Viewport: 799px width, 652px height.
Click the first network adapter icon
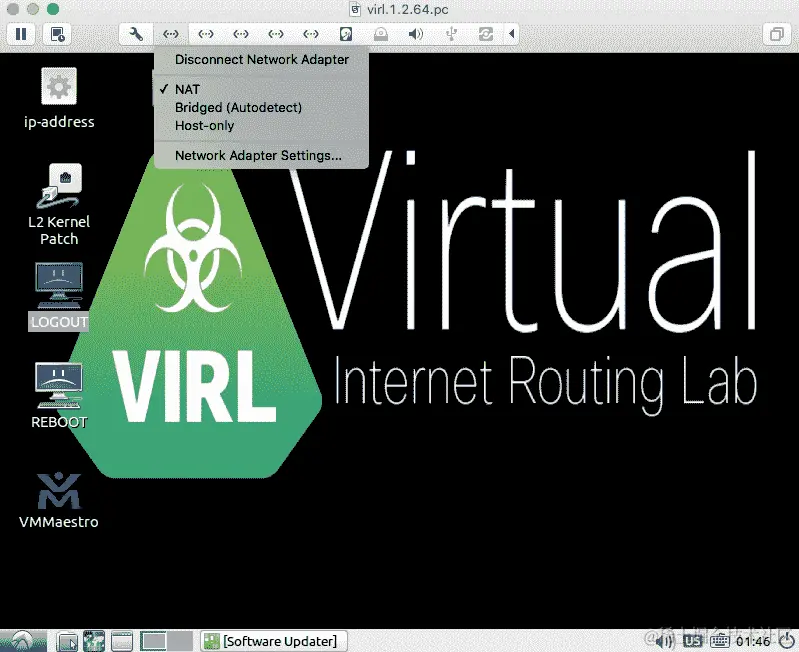(171, 34)
